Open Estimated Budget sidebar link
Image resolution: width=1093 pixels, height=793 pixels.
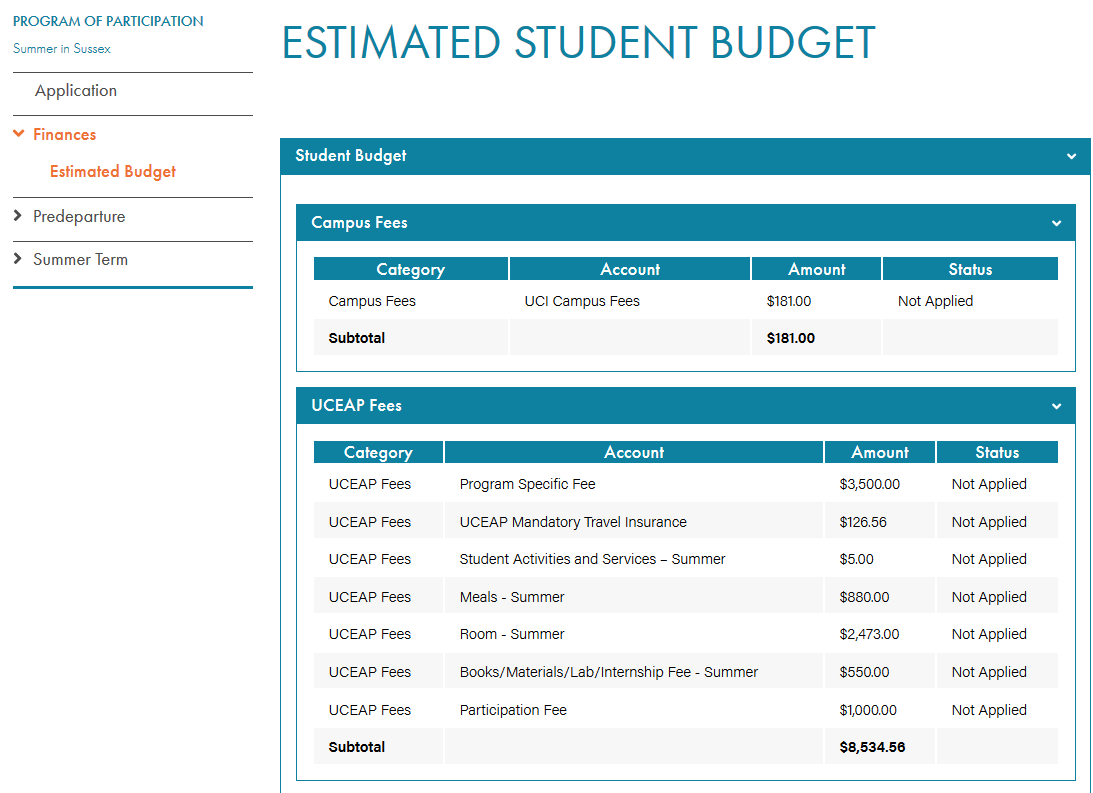[x=113, y=171]
